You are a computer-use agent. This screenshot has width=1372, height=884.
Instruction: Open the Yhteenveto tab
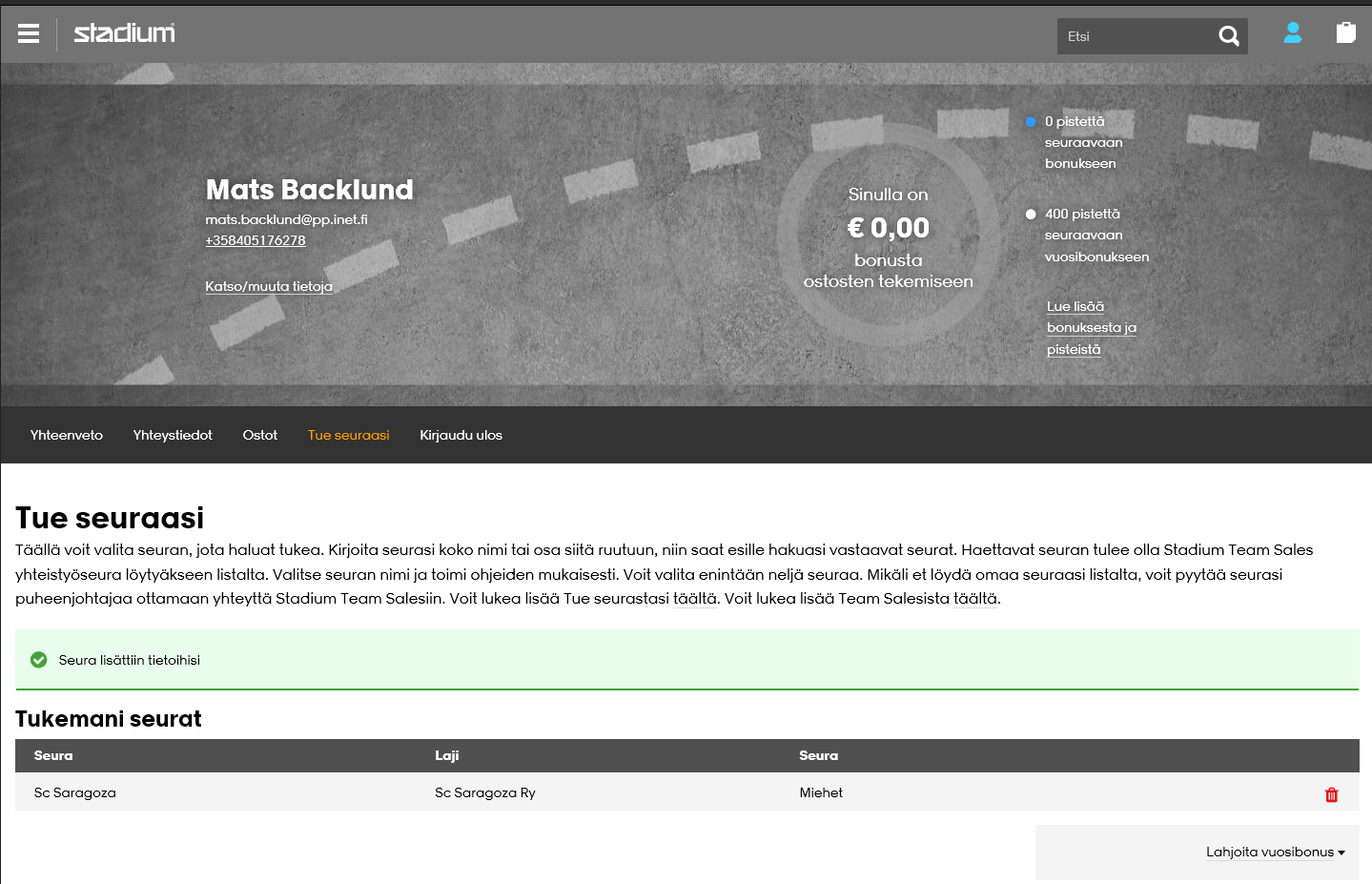pyautogui.click(x=67, y=435)
